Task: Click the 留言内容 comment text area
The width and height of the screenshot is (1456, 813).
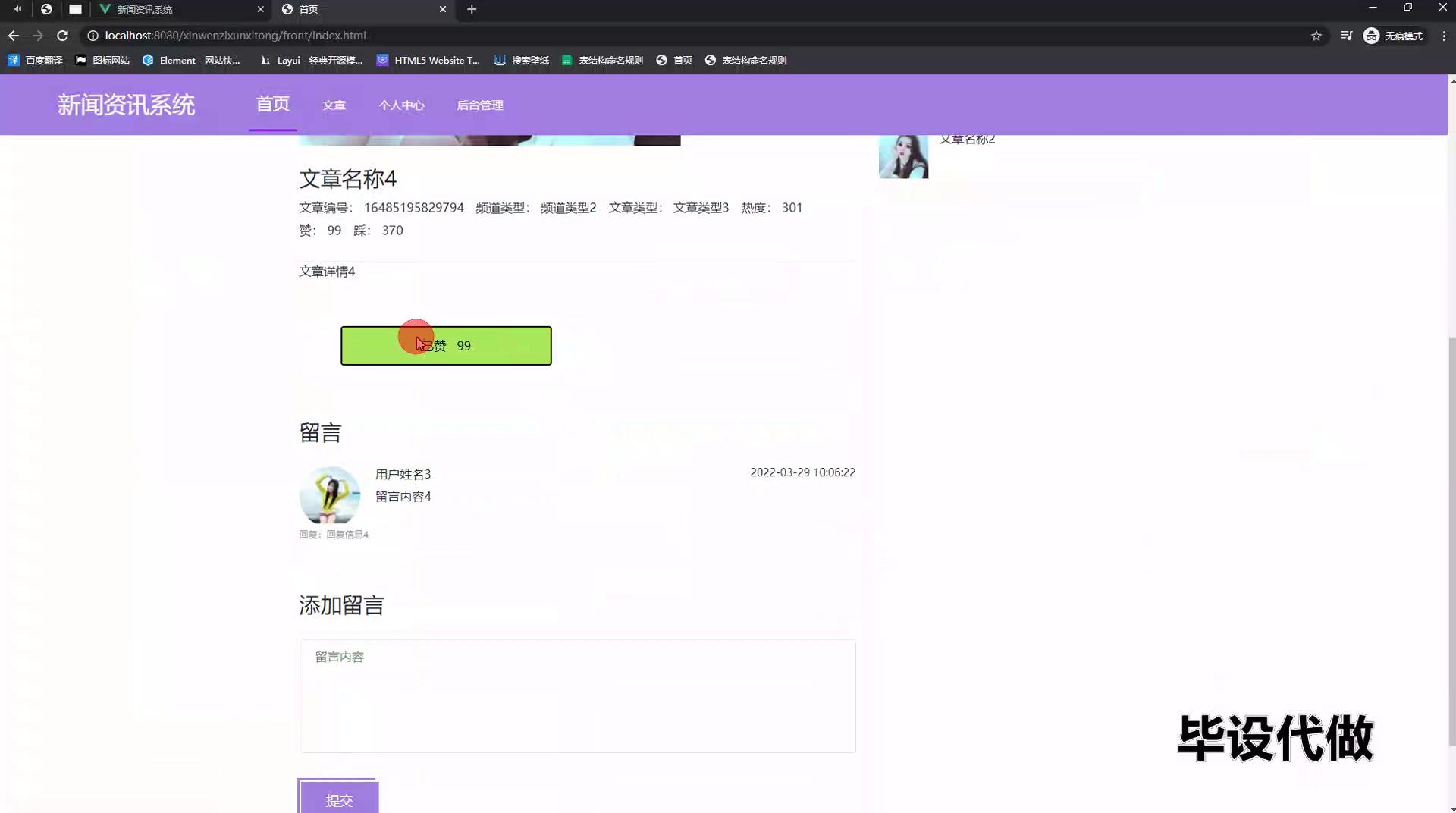Action: (577, 695)
